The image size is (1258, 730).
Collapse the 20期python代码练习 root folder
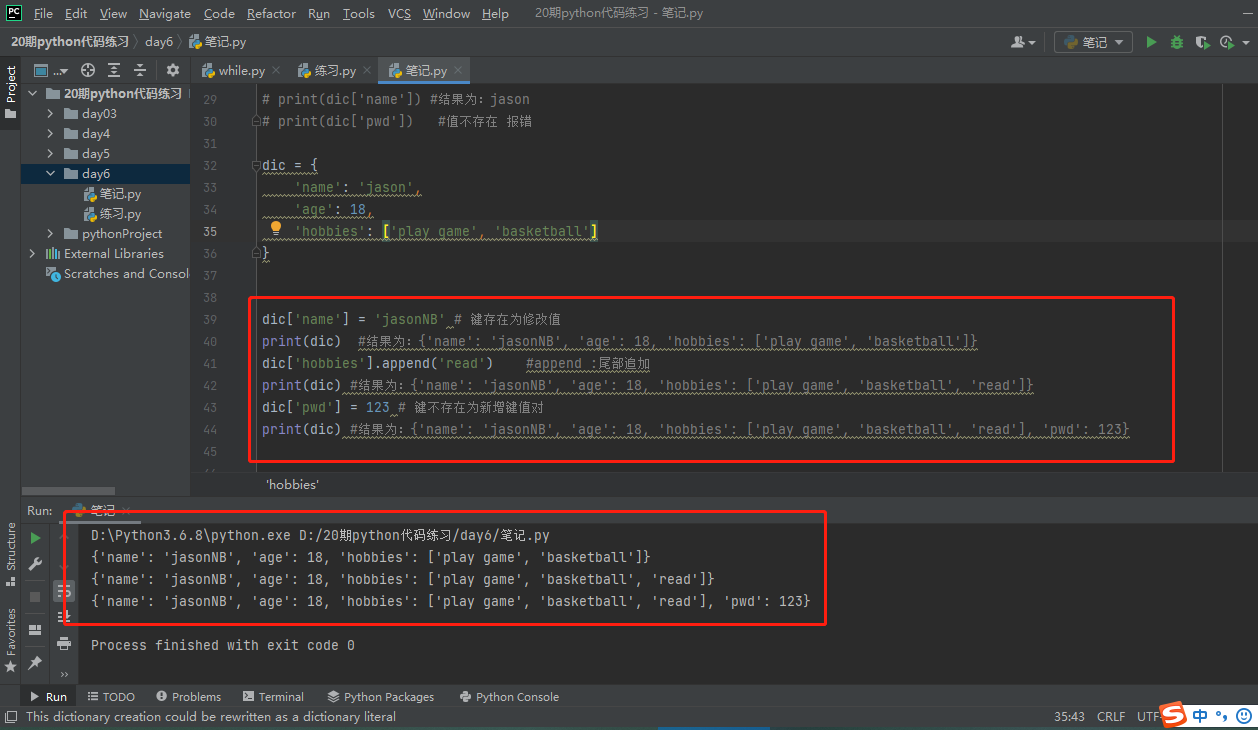[32, 93]
